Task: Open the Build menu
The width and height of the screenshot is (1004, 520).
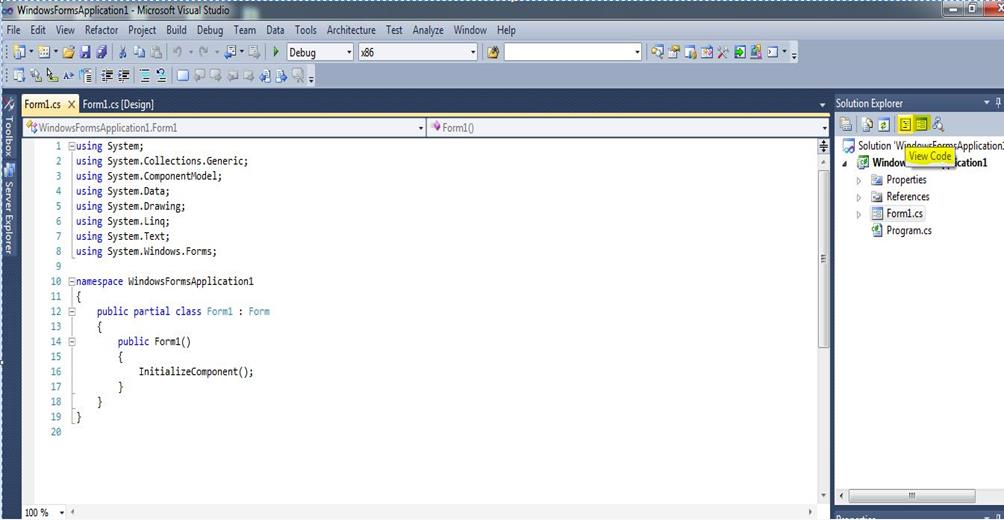Action: point(176,30)
